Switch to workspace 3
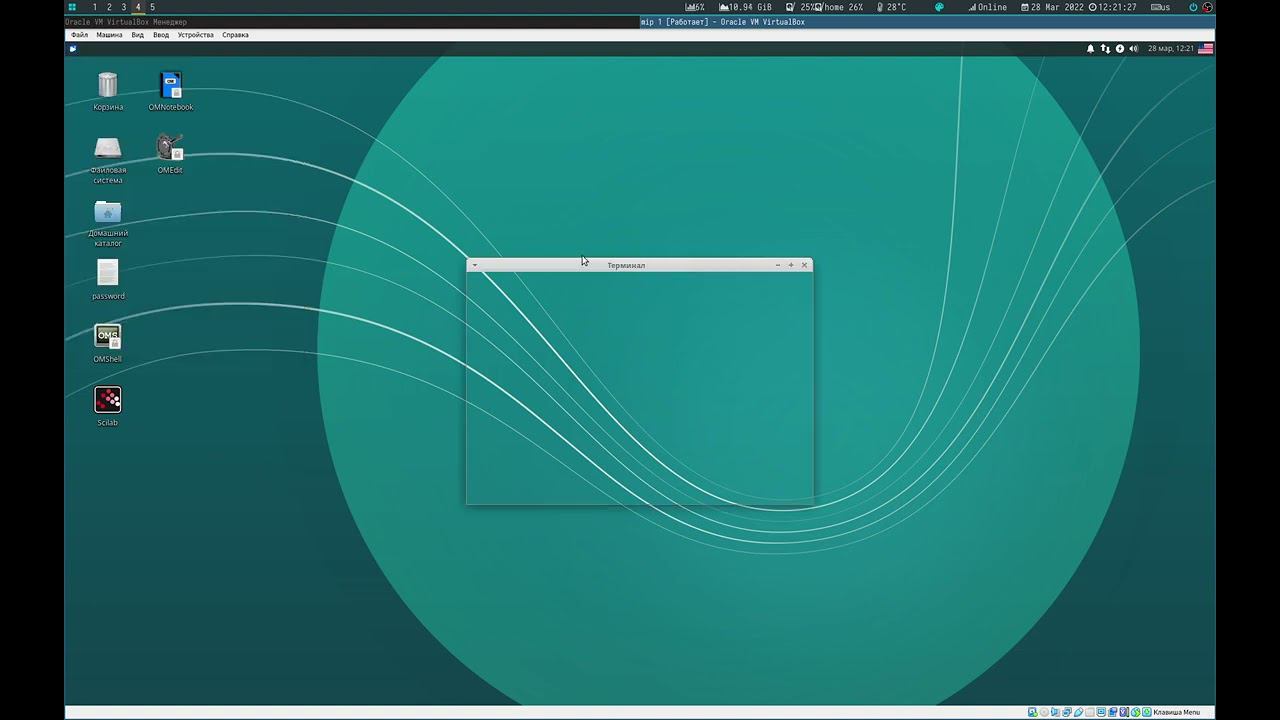This screenshot has width=1280, height=720. (124, 7)
